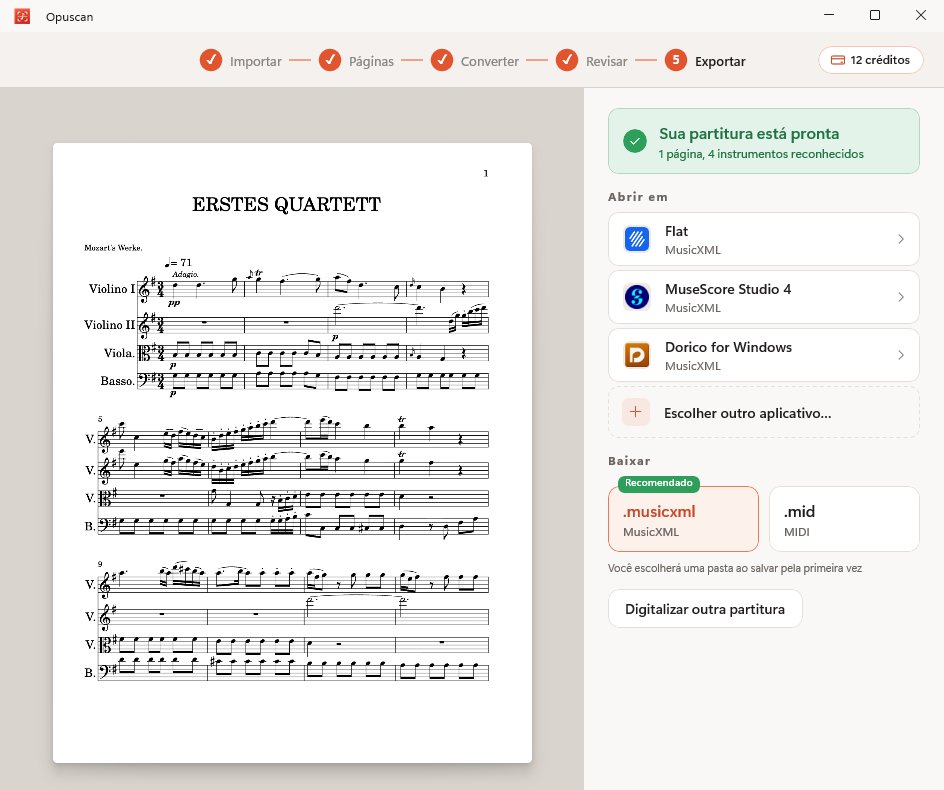
Task: Click the Páginas step checkmark icon
Action: 330,60
